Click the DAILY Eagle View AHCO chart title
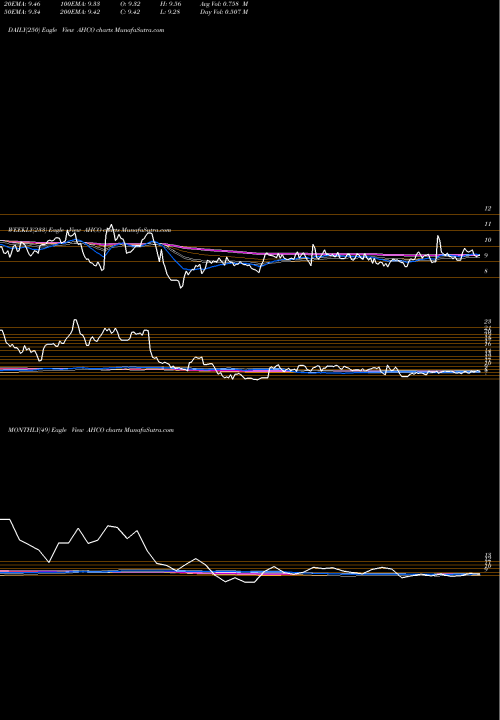This screenshot has height=720, width=500. pyautogui.click(x=86, y=30)
